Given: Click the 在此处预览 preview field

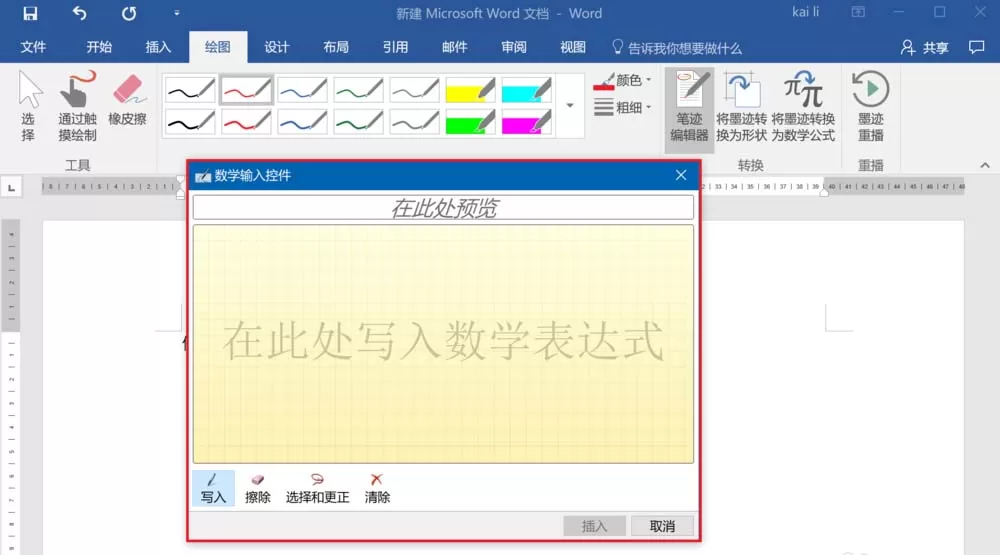Looking at the screenshot, I should 443,208.
